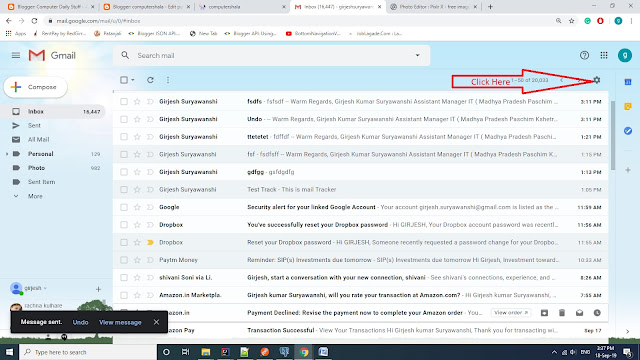
Task: Open the Patanjali bookmark
Action: pyautogui.click(x=107, y=33)
